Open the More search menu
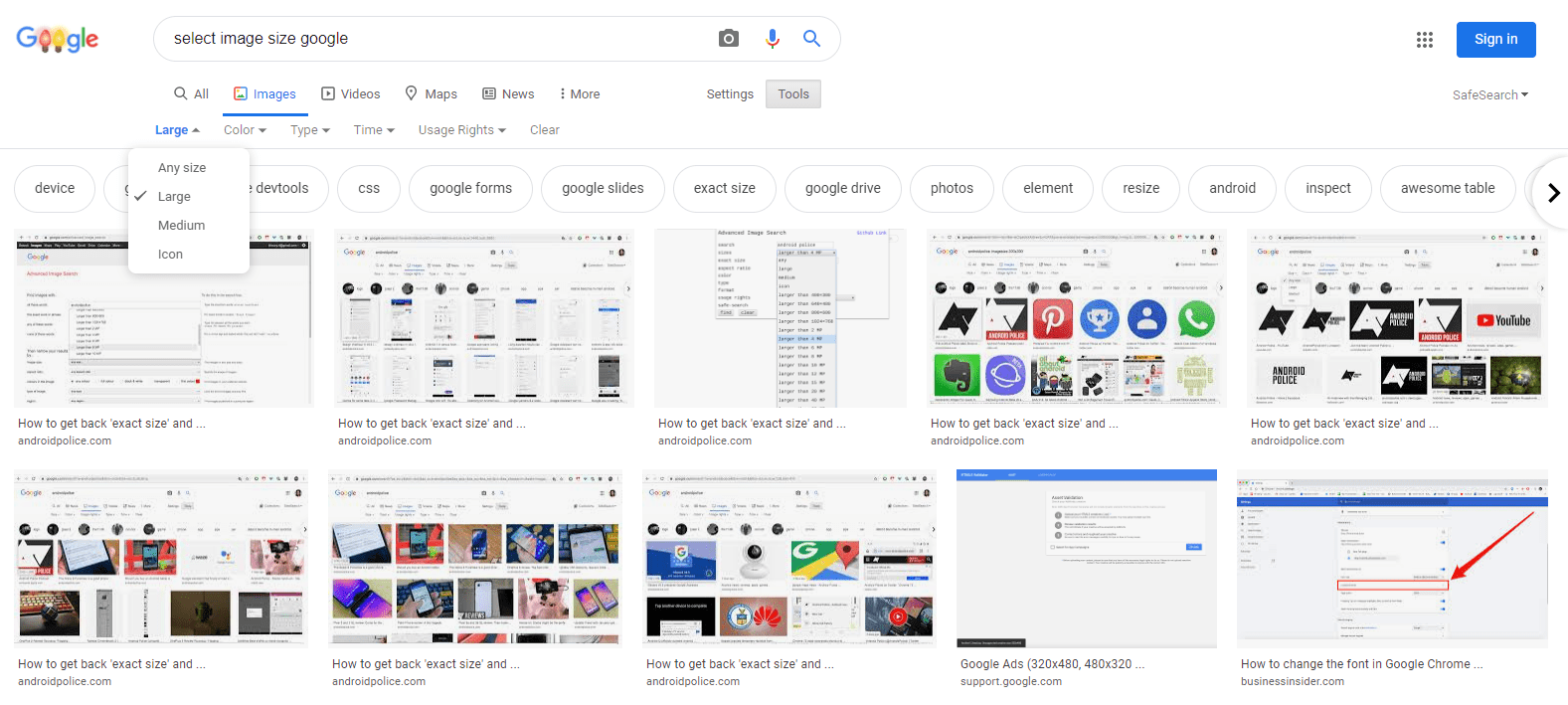 tap(580, 93)
